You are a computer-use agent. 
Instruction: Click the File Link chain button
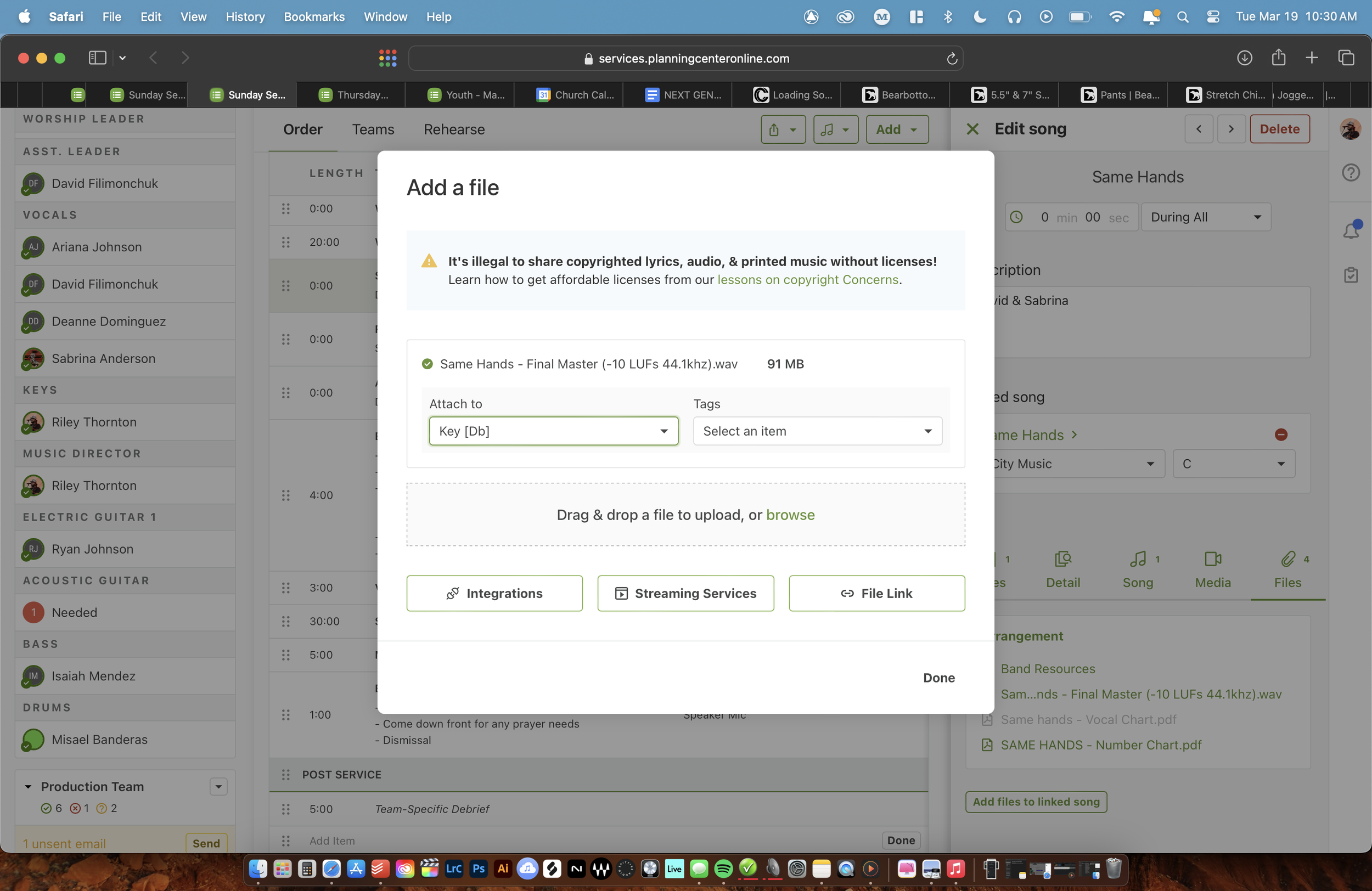point(876,593)
